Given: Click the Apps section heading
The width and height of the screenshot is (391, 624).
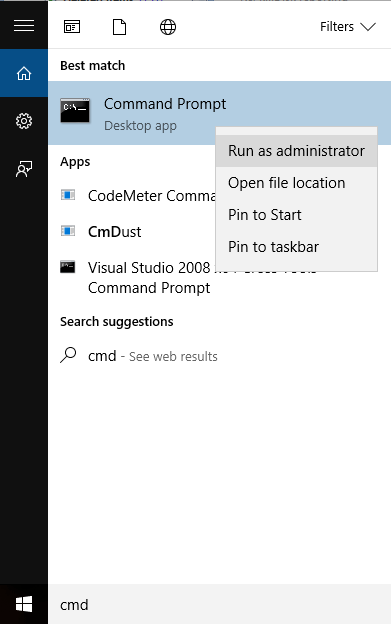Looking at the screenshot, I should [75, 162].
